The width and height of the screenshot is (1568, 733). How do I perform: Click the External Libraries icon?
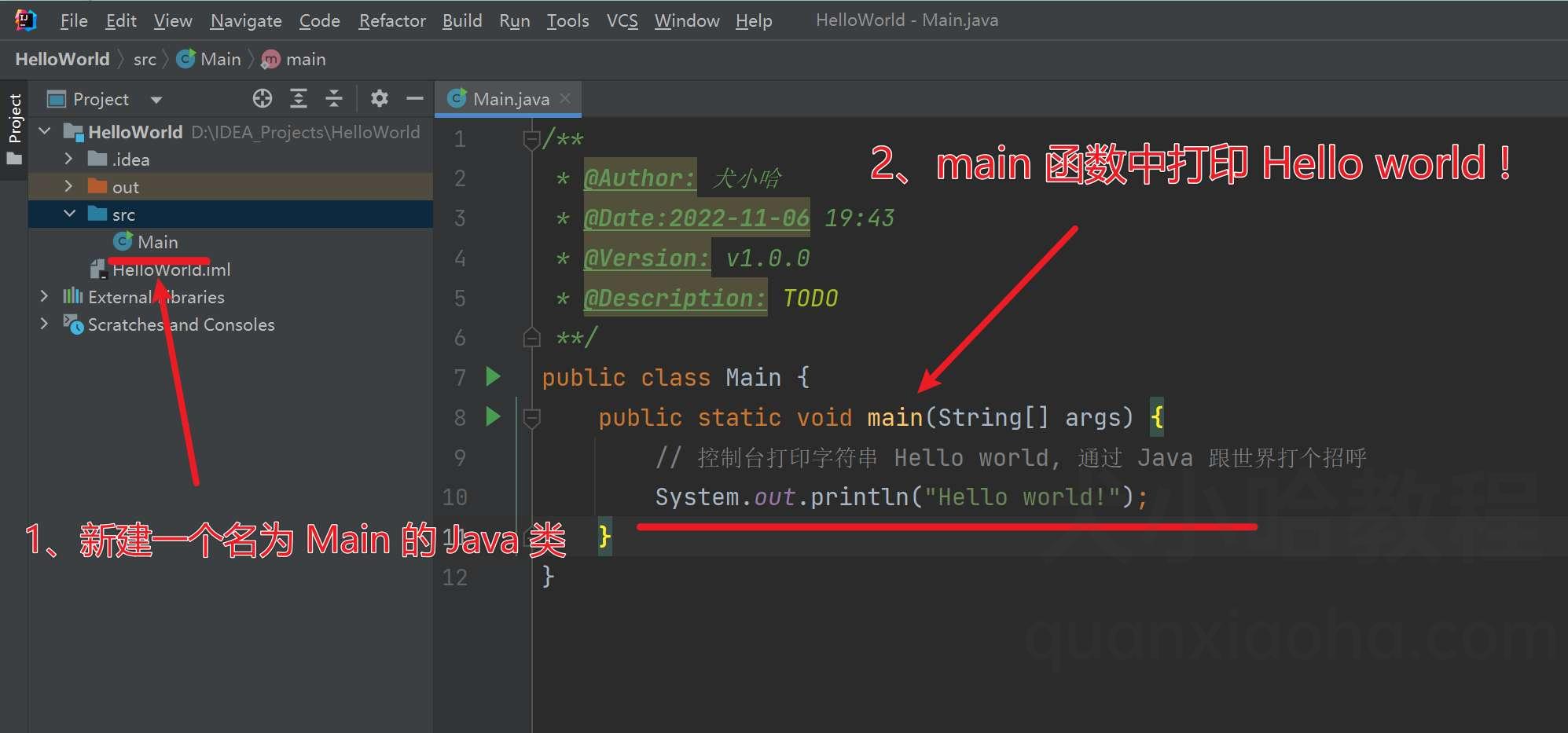(73, 296)
